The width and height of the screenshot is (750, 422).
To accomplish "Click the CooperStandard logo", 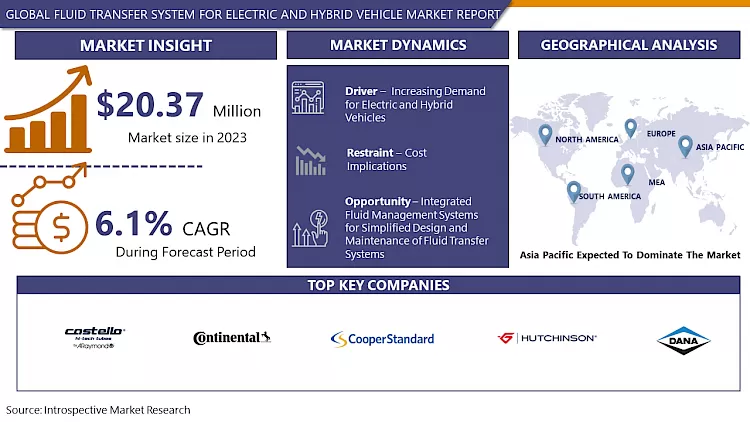I will [x=382, y=339].
